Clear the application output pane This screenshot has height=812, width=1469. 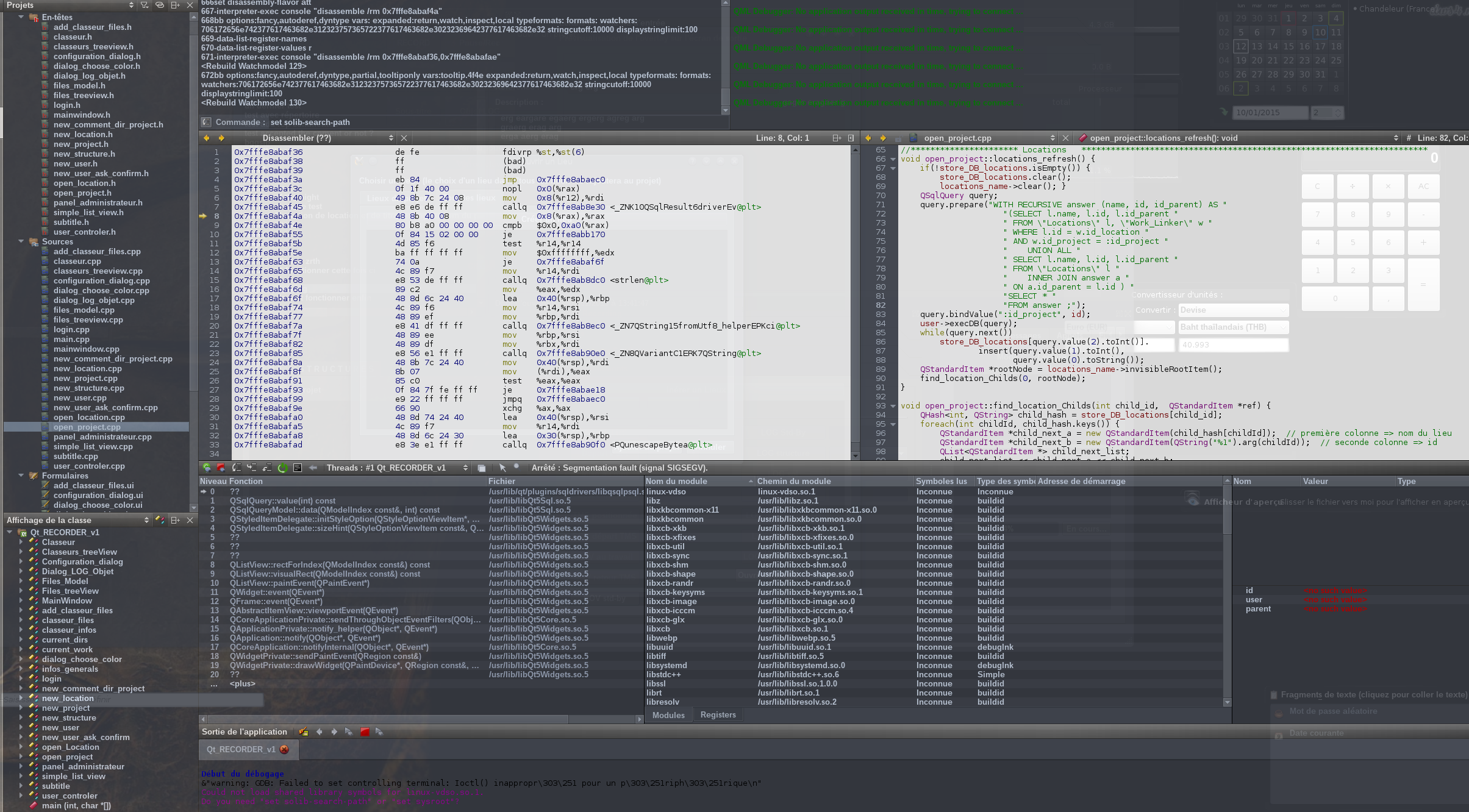pyautogui.click(x=304, y=732)
